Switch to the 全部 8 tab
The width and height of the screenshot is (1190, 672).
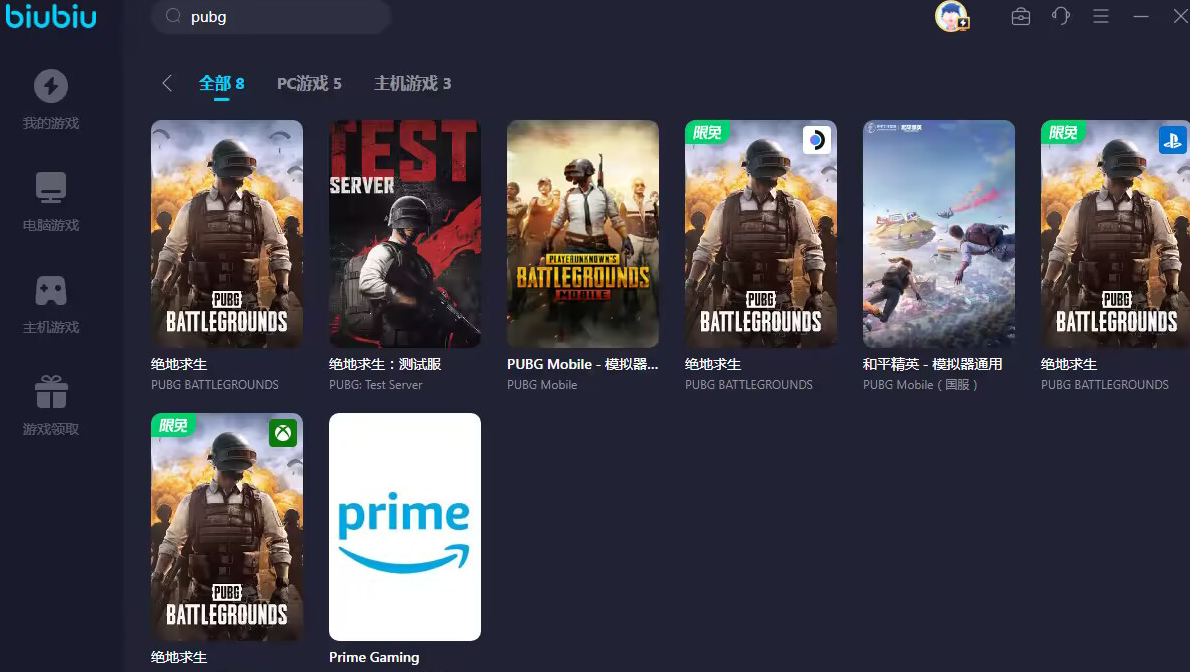click(222, 84)
